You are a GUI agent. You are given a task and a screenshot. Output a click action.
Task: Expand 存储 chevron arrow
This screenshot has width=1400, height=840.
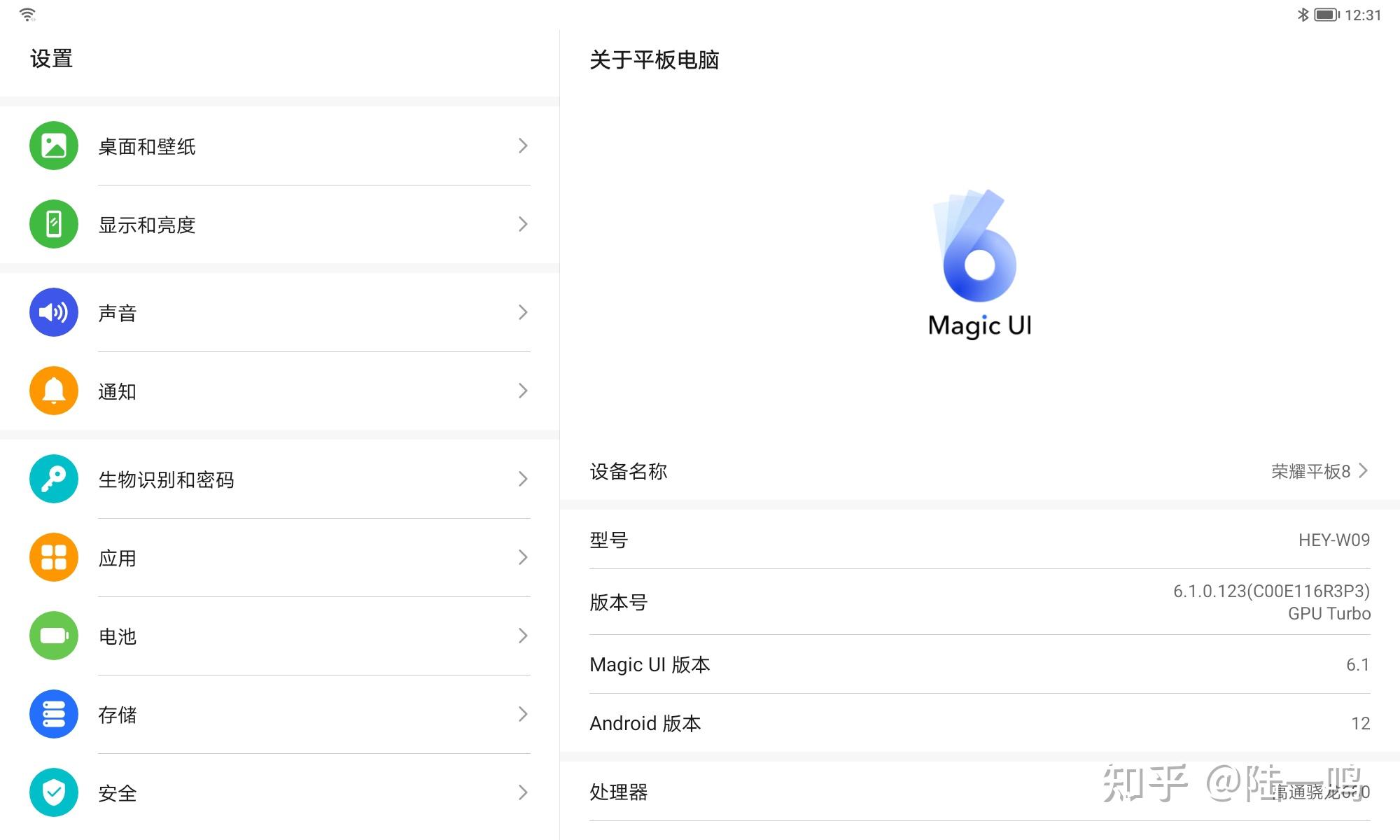[523, 714]
